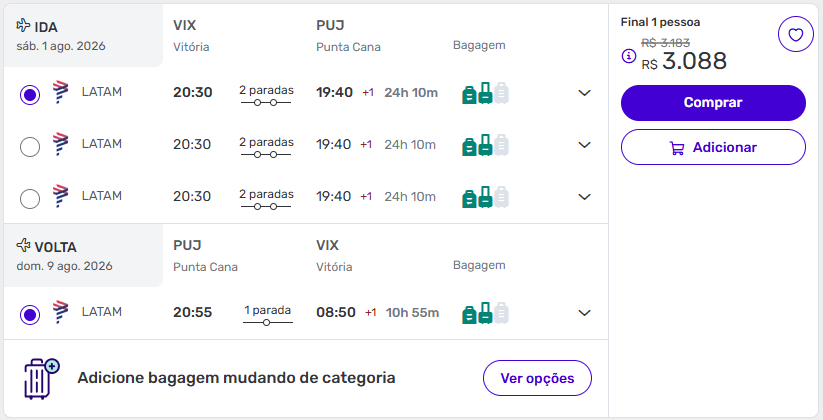Click baggage icons of second outbound flight

point(485,145)
